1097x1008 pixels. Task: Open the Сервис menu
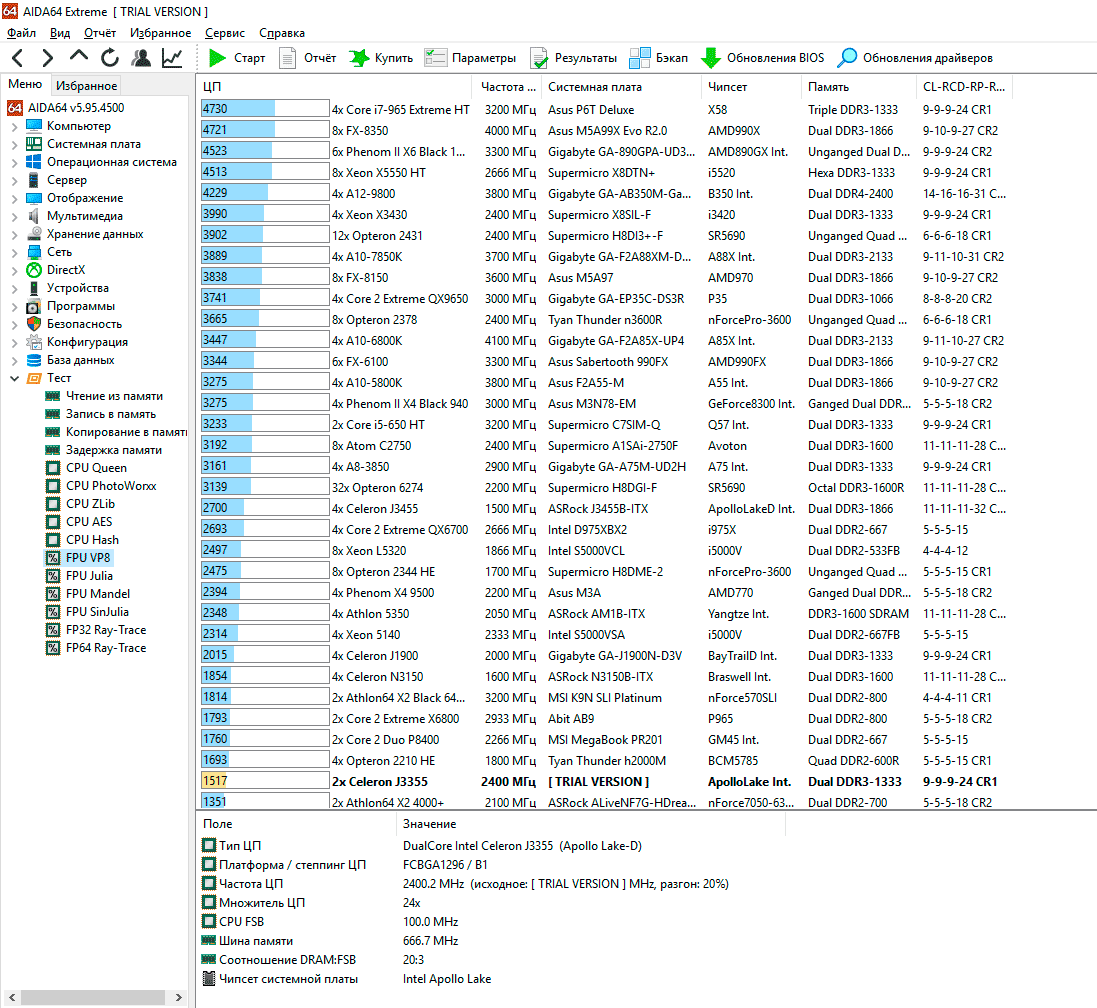tap(224, 33)
